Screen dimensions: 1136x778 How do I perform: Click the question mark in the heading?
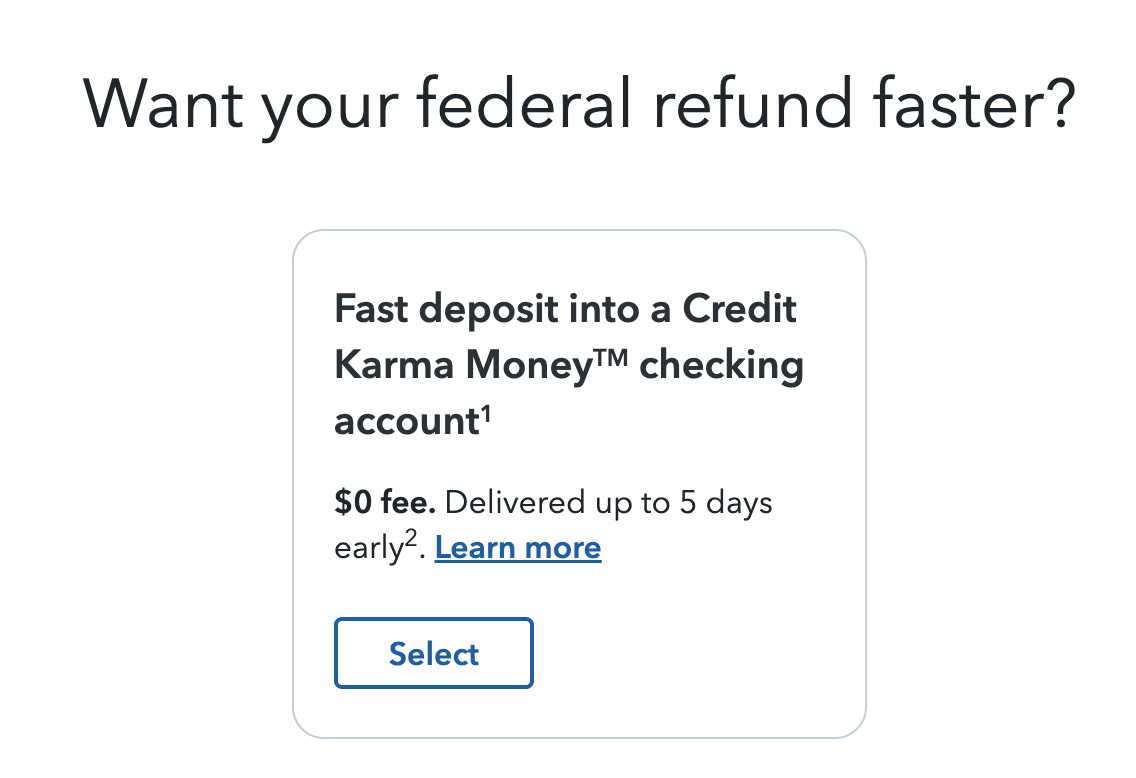coord(1055,102)
